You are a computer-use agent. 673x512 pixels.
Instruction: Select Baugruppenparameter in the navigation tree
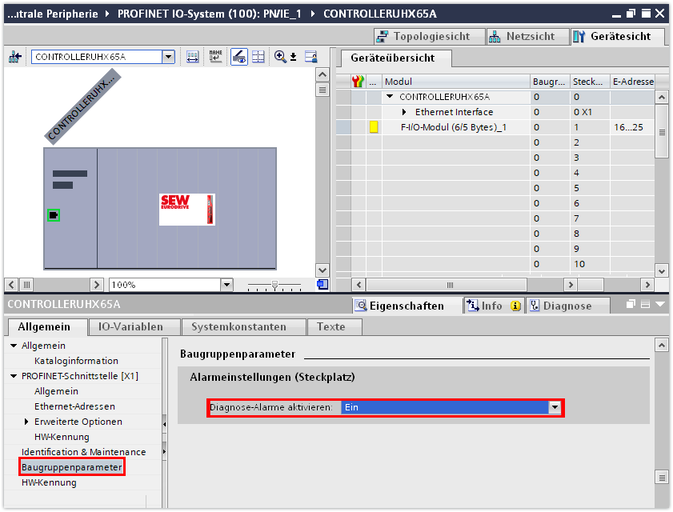point(72,467)
